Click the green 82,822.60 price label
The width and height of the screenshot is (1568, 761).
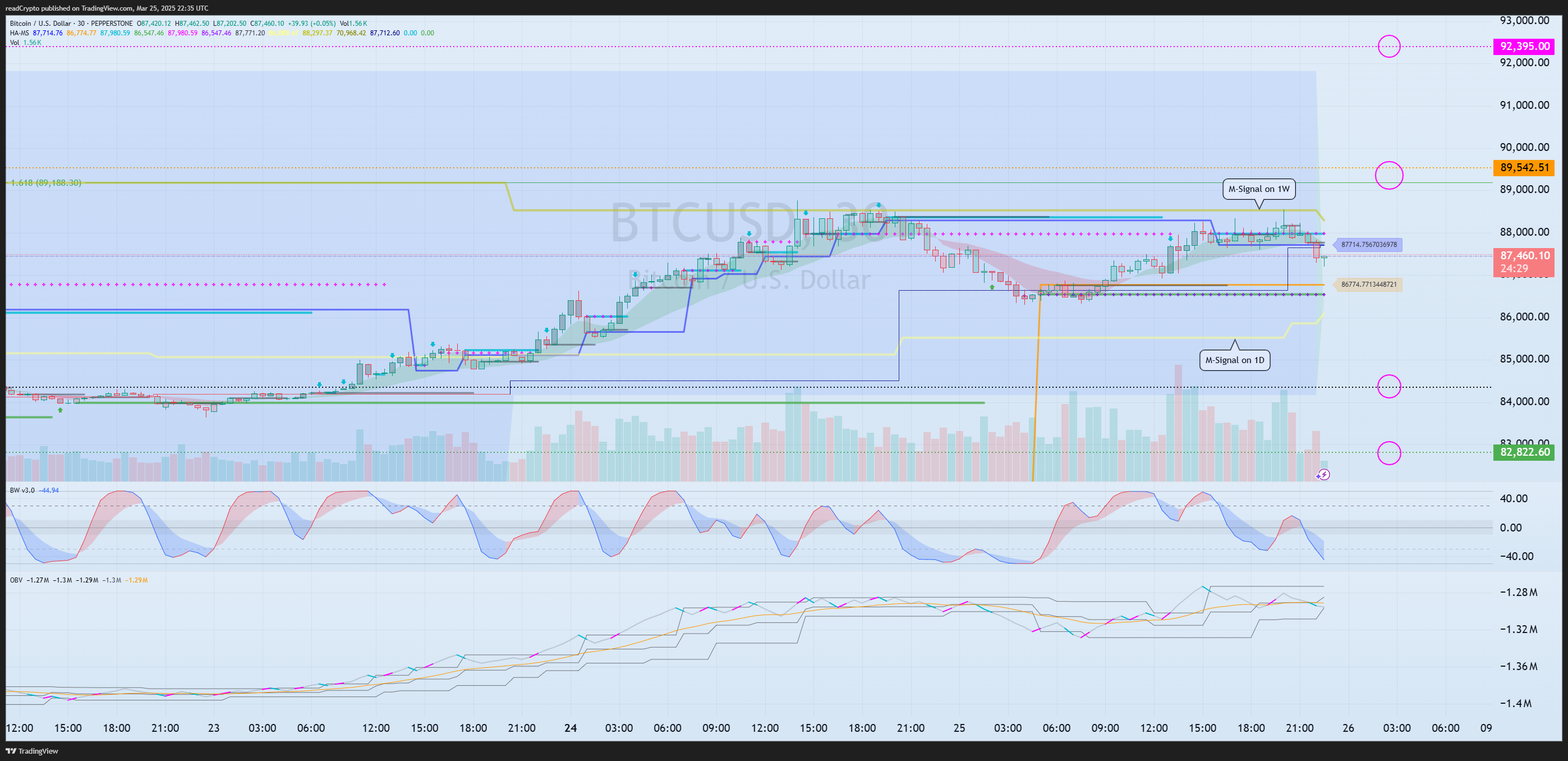pos(1524,452)
